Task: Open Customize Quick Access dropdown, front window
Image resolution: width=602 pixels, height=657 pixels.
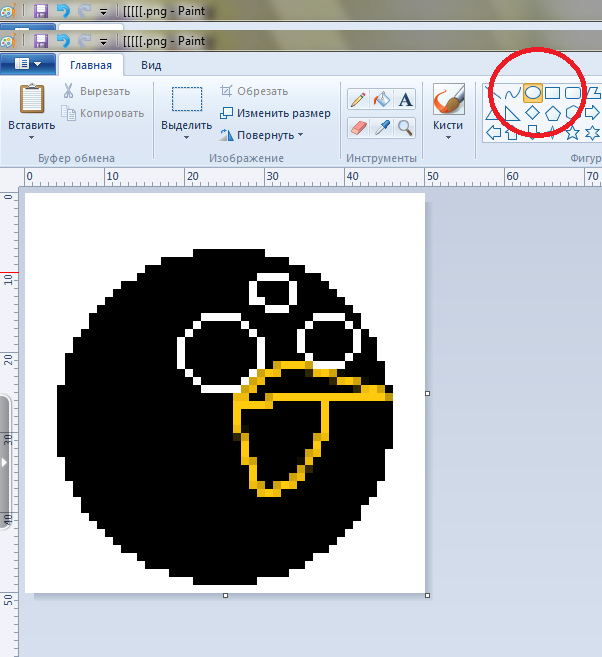Action: click(103, 42)
